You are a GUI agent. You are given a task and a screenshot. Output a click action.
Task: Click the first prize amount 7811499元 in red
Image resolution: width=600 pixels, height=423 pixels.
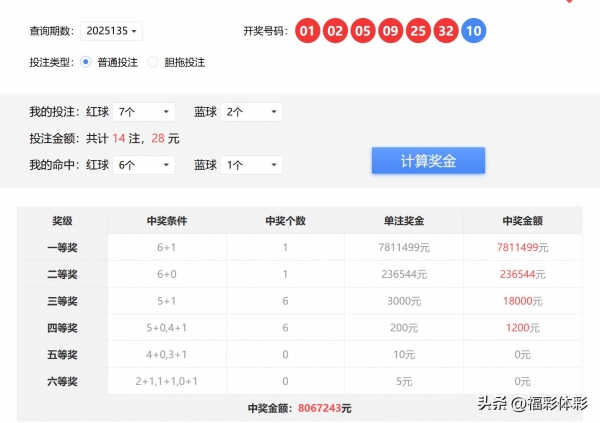(x=523, y=247)
